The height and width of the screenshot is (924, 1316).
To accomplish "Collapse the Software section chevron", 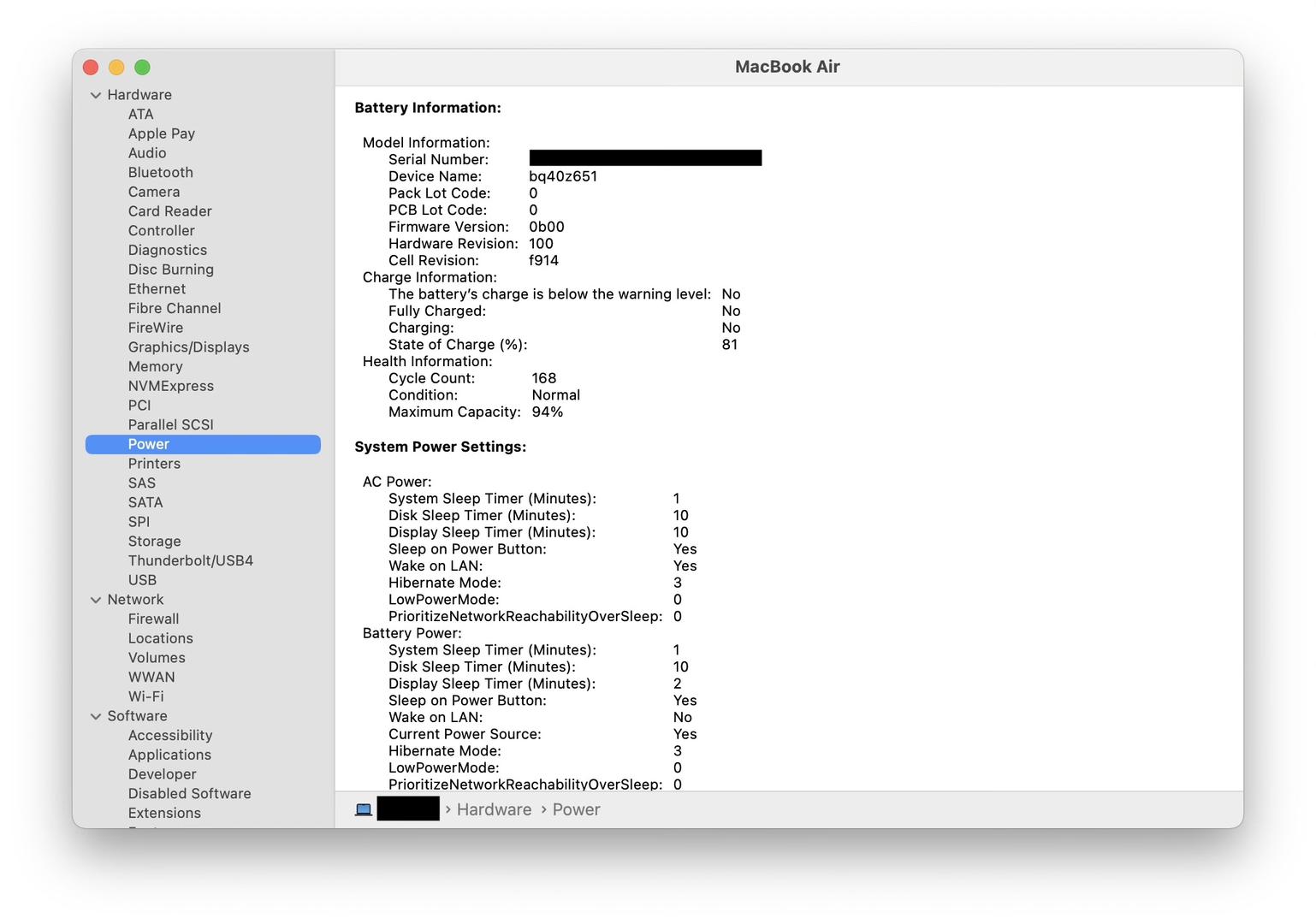I will click(x=96, y=716).
